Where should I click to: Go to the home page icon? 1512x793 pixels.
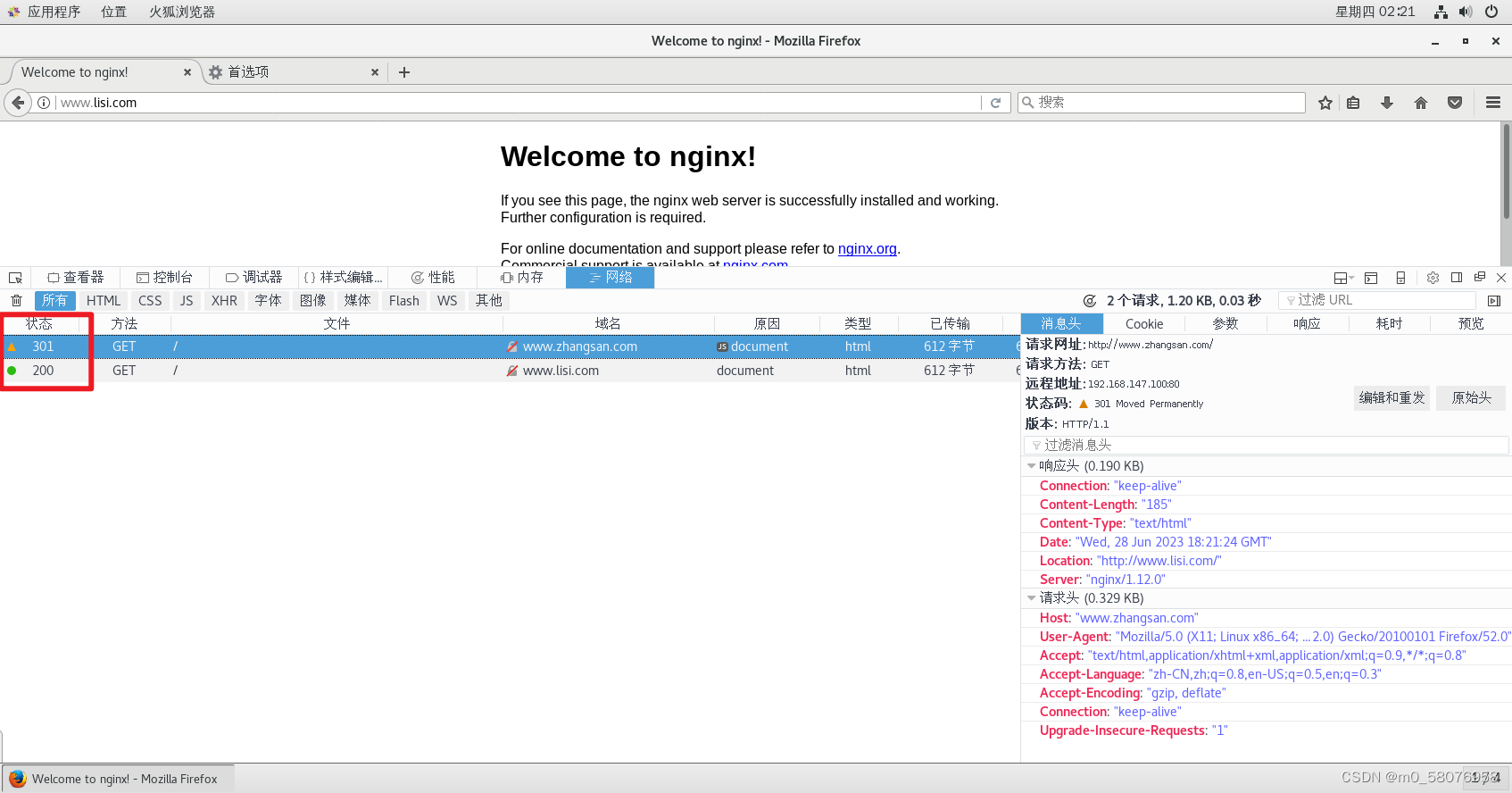[1421, 103]
